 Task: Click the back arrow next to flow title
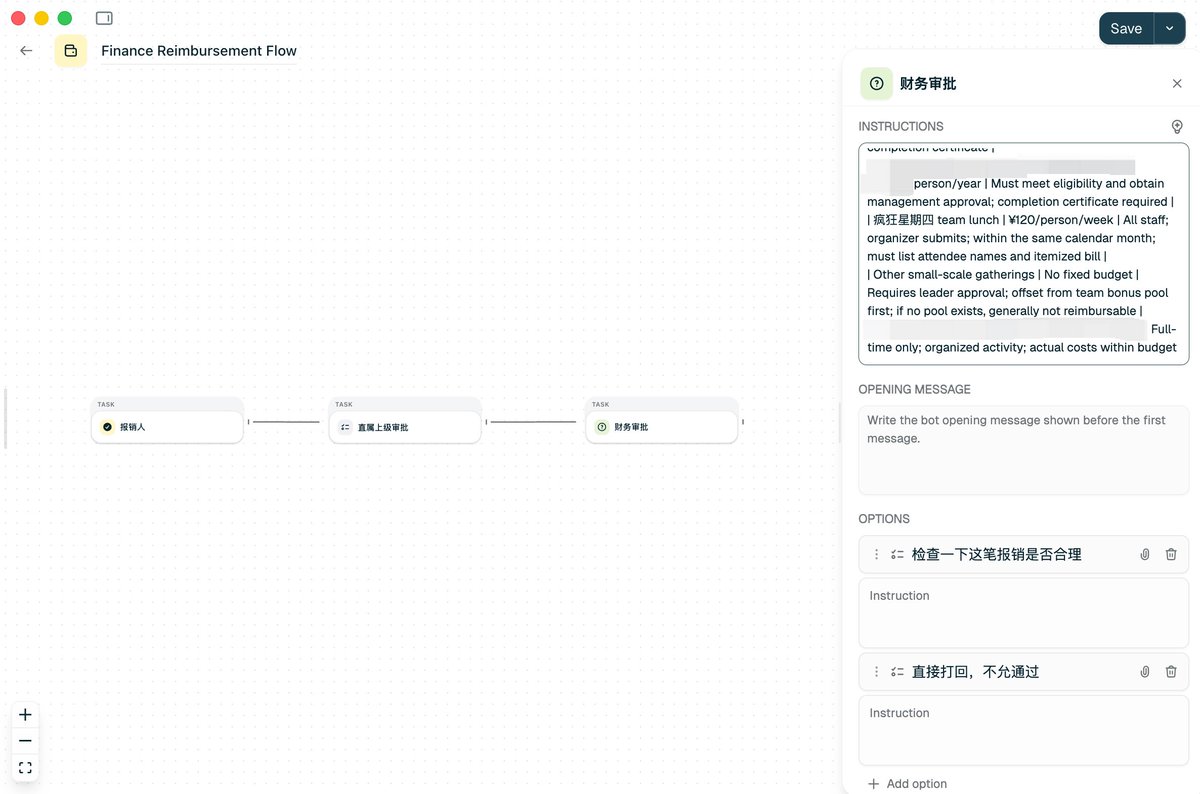click(x=26, y=51)
